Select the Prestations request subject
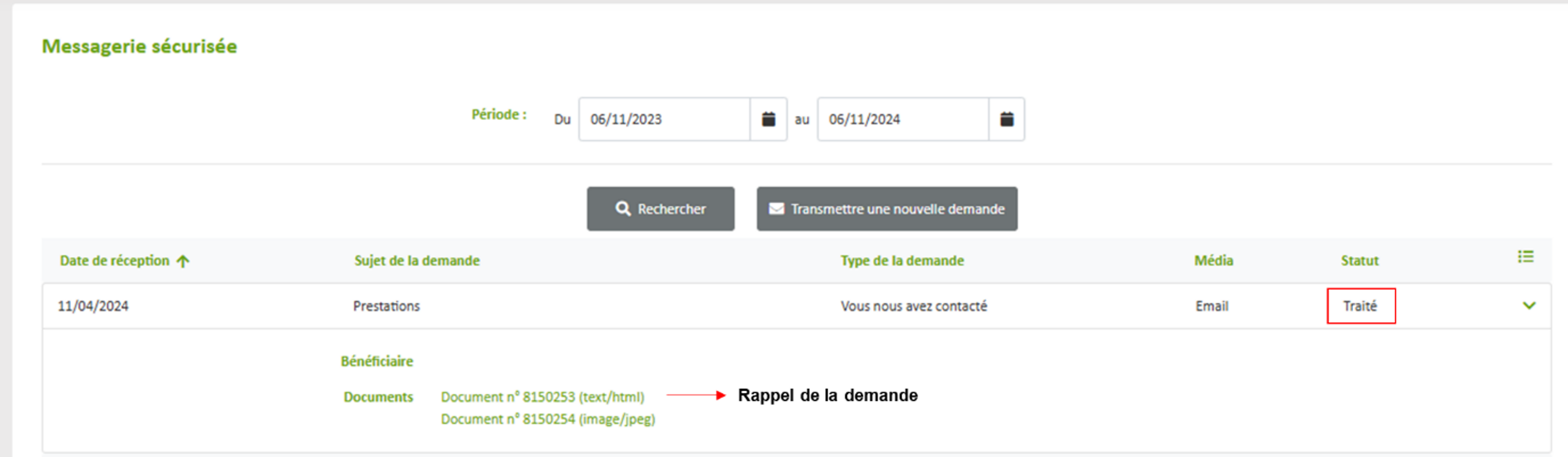Image resolution: width=1568 pixels, height=457 pixels. coord(387,306)
